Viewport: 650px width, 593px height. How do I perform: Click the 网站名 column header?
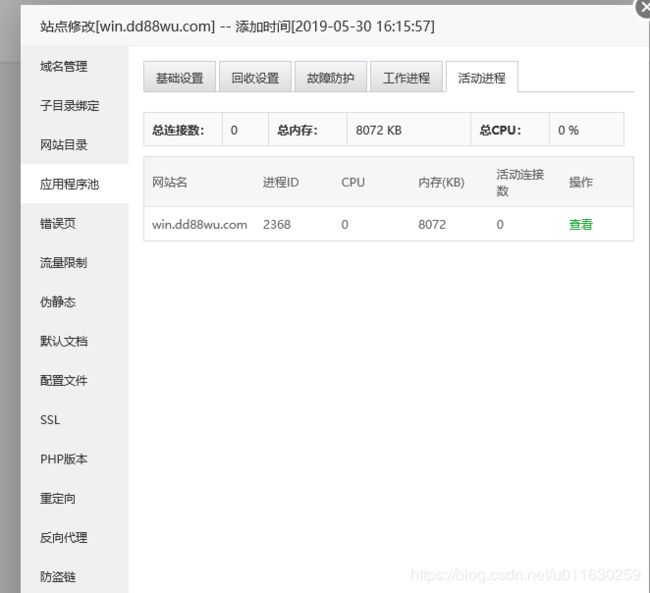pos(170,182)
